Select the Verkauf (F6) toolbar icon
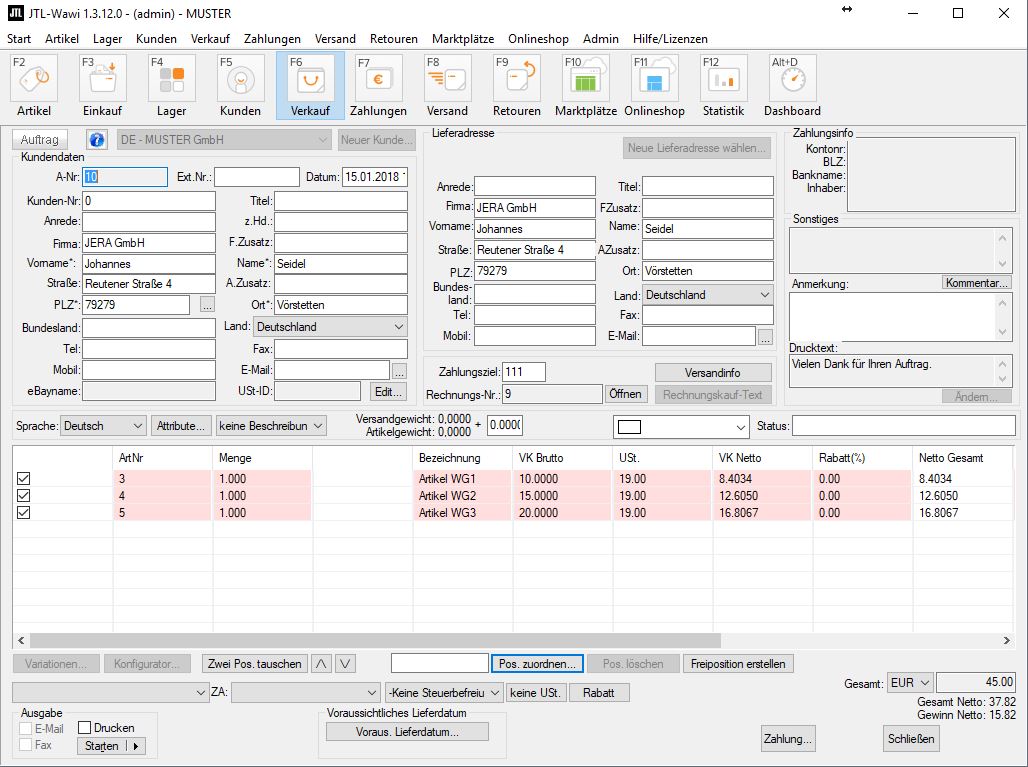1028x767 pixels. [x=310, y=86]
